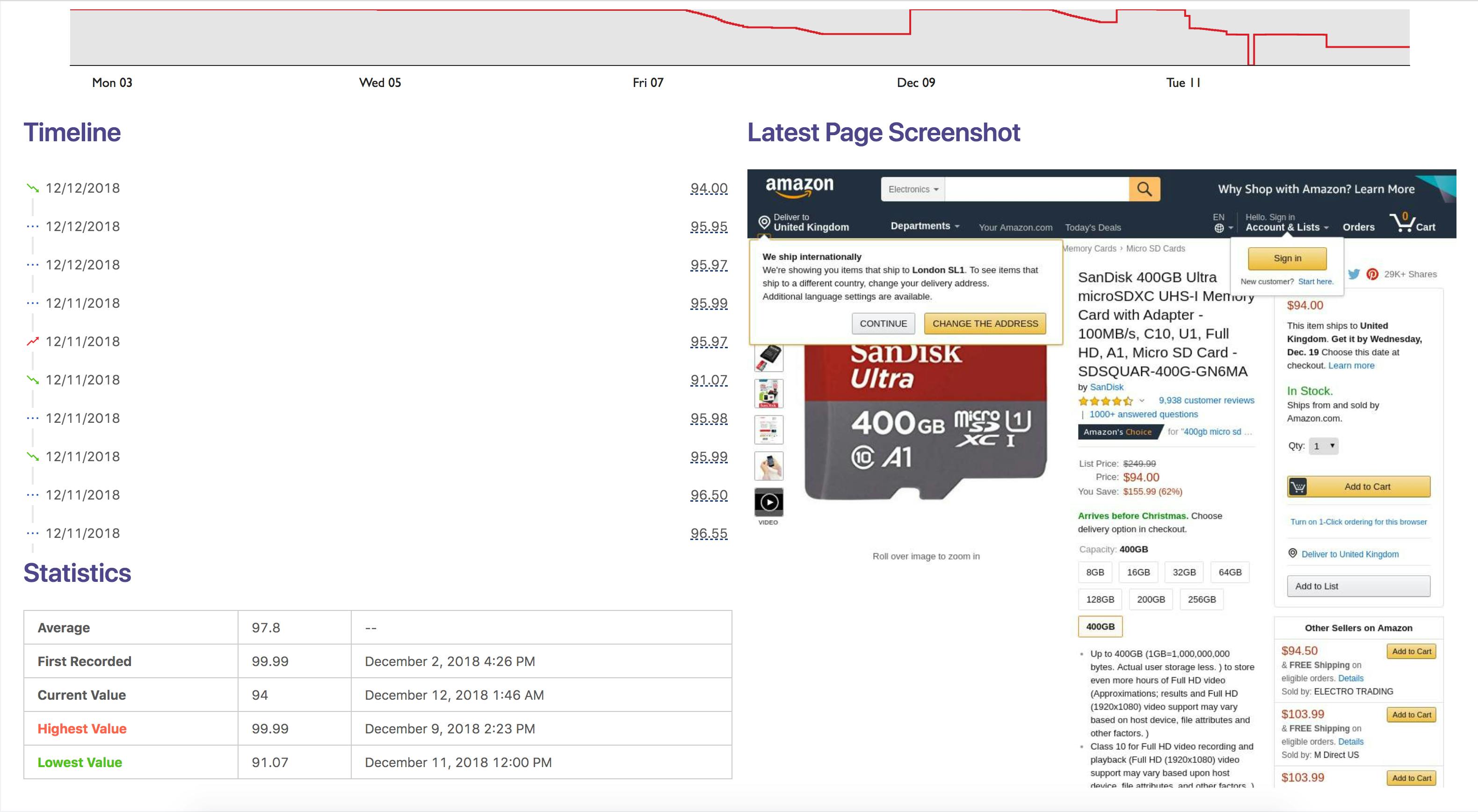Open the Your Amazon.com nav item
Image resolution: width=1478 pixels, height=812 pixels.
click(1015, 227)
